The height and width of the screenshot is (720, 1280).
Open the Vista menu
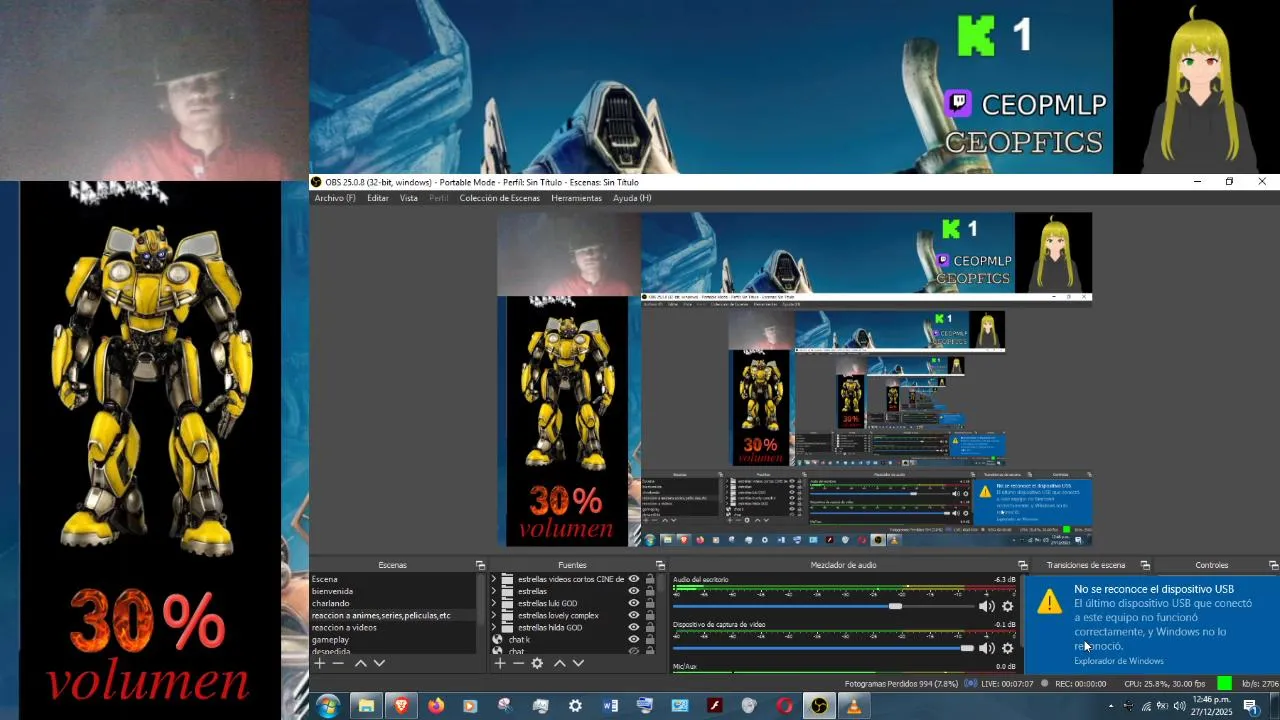click(x=409, y=198)
